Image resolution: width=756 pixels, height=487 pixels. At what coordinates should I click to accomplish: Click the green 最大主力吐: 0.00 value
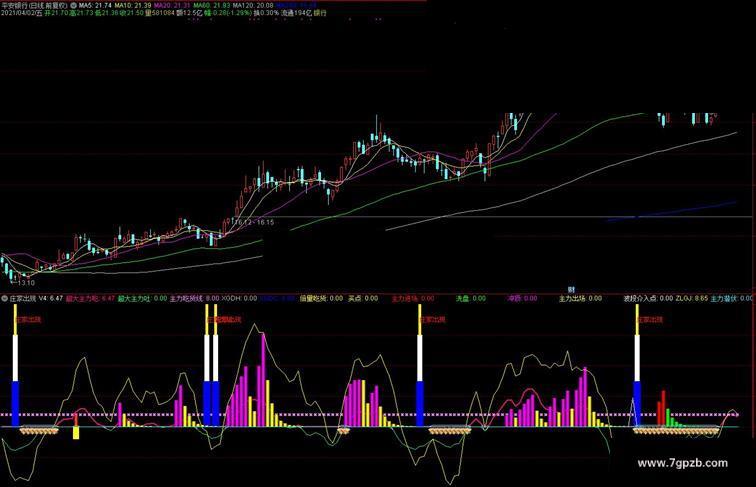(x=142, y=298)
